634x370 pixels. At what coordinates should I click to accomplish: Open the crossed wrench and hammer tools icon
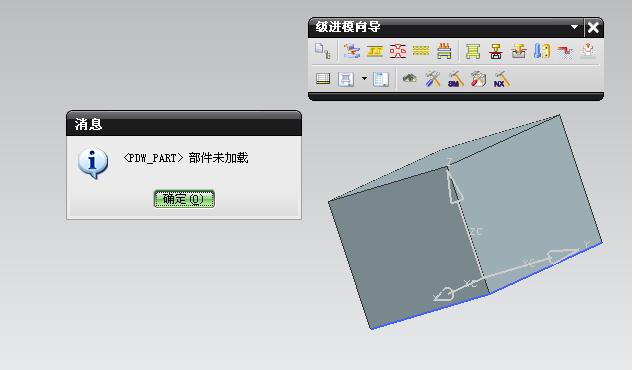click(432, 79)
